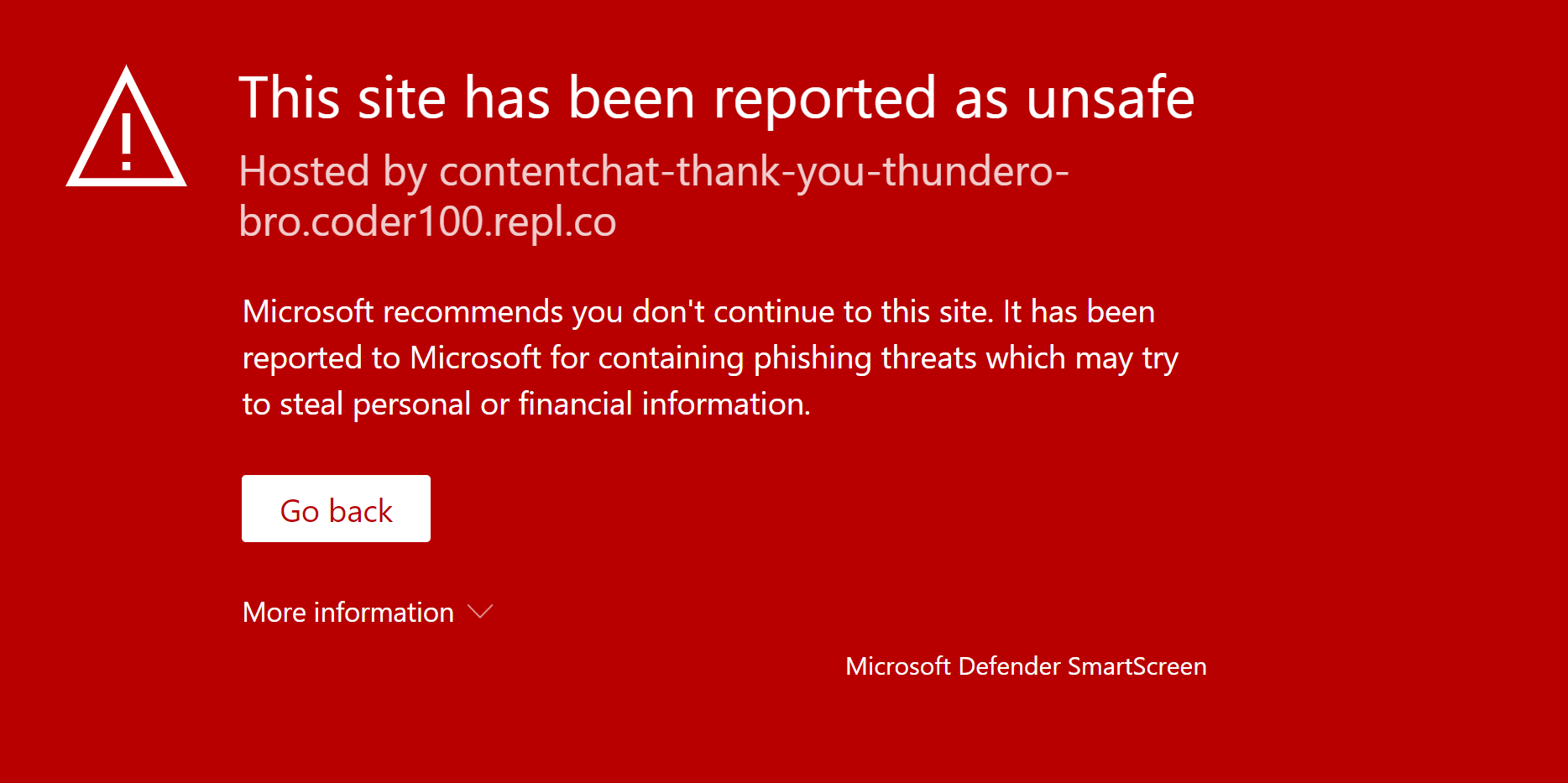Image resolution: width=1568 pixels, height=783 pixels.
Task: Click the word Defender in the footer
Action: pos(1009,666)
